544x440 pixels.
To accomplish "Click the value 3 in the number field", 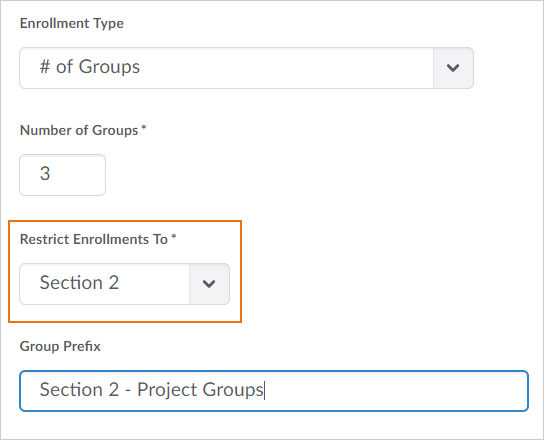I will 45,174.
